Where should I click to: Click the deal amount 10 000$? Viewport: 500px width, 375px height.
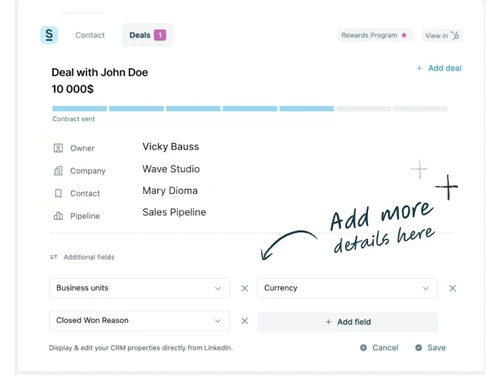[73, 89]
